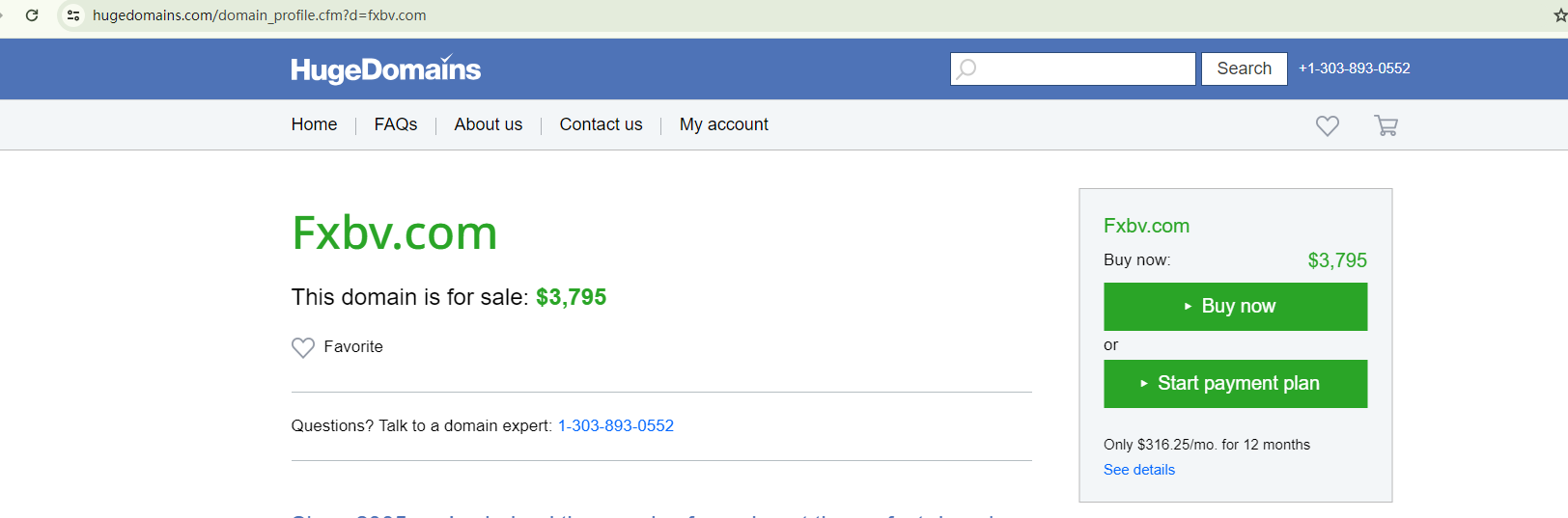Click the magnifier icon in search box
Image resolution: width=1568 pixels, height=518 pixels.
click(966, 68)
